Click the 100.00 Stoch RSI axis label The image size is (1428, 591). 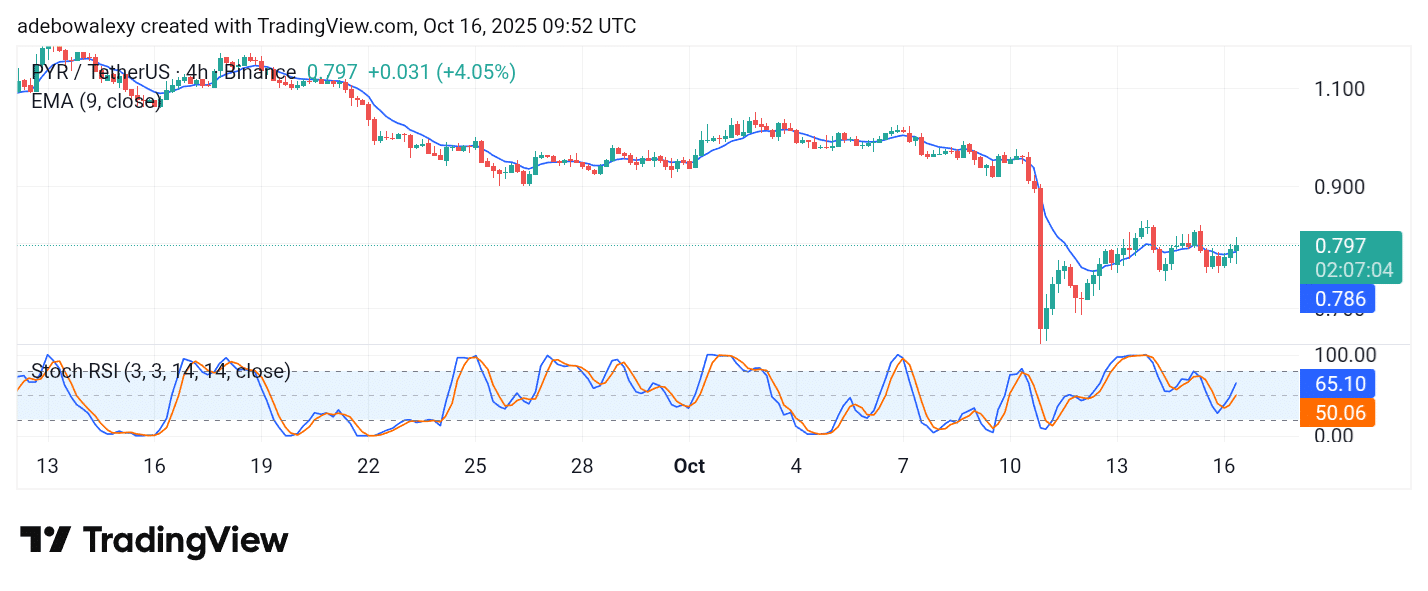point(1344,355)
